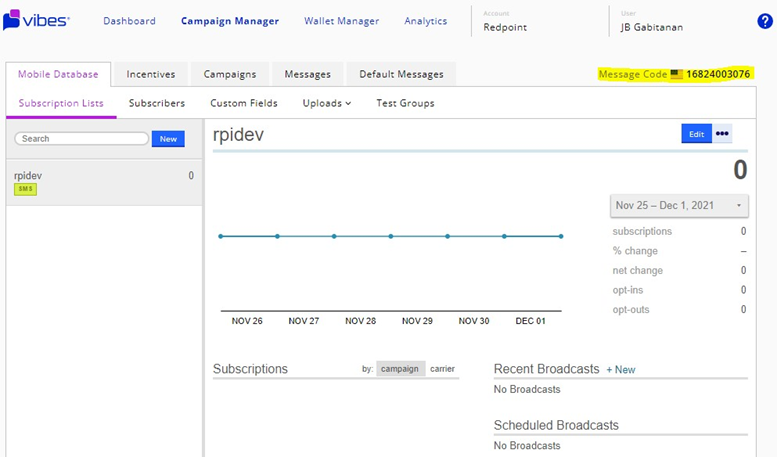
Task: Click the NOV 28 data point on chart
Action: (334, 236)
